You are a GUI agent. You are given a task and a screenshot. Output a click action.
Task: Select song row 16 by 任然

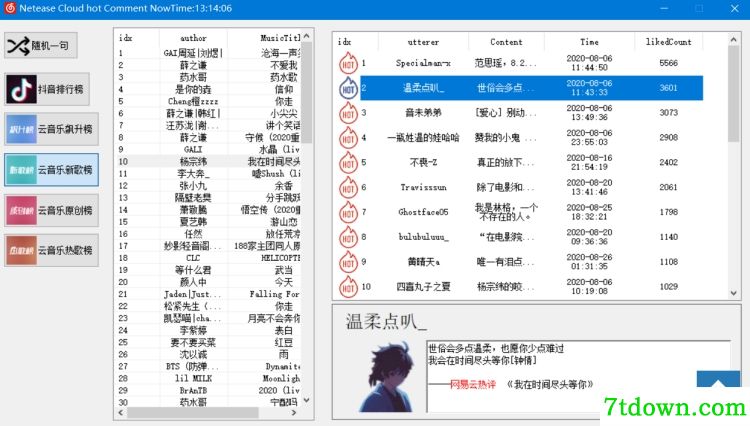click(209, 233)
